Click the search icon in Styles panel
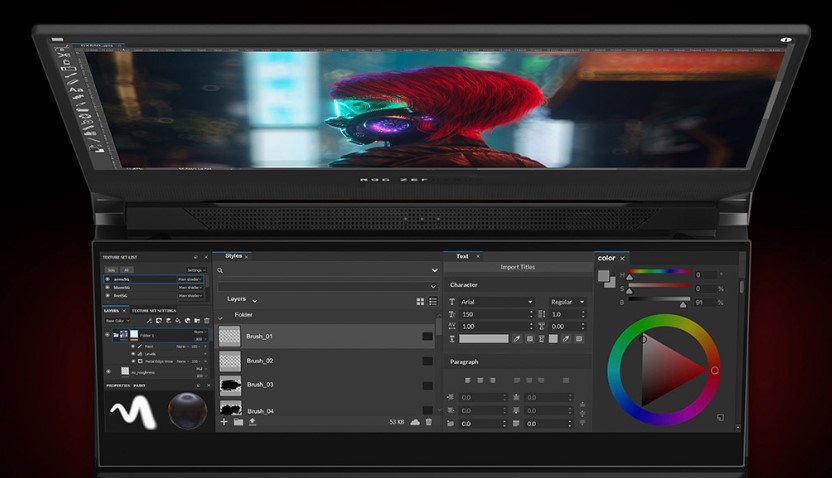Image resolution: width=832 pixels, height=478 pixels. click(x=220, y=271)
